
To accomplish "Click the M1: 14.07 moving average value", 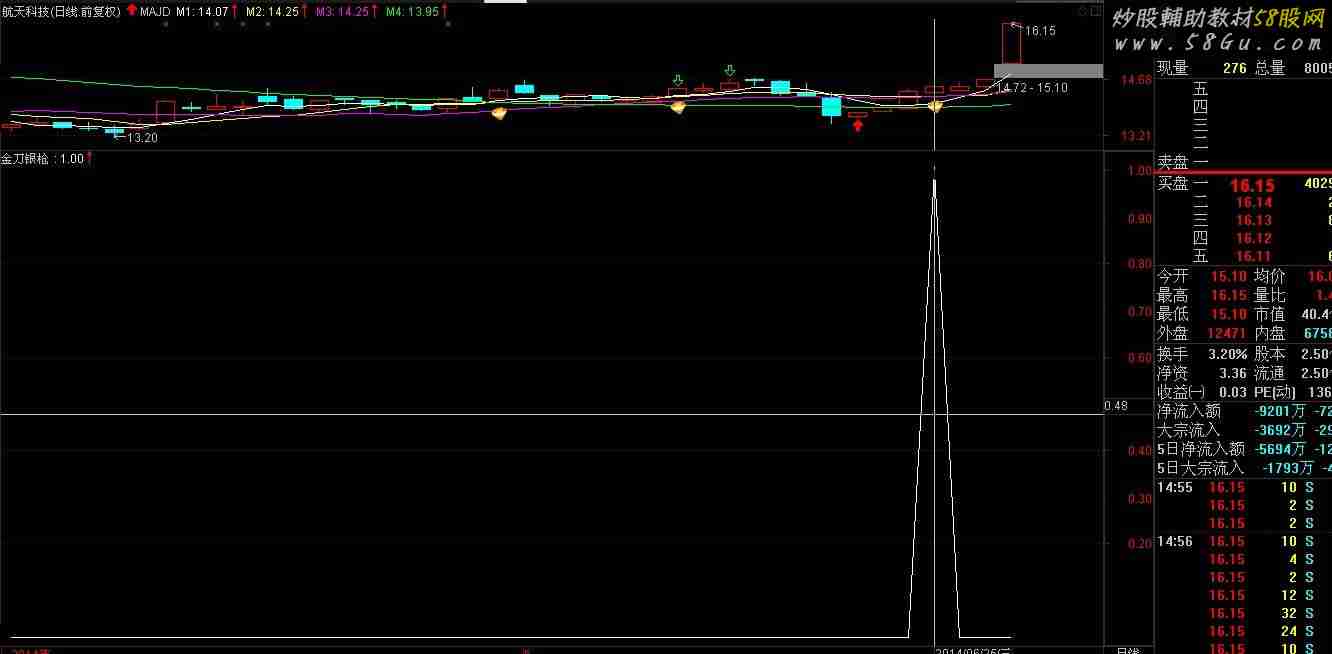I will coord(202,11).
